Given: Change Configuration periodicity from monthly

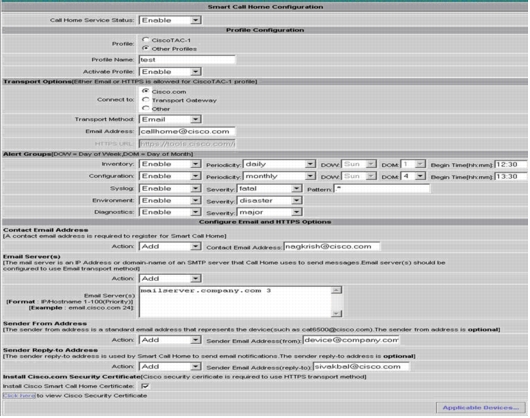Looking at the screenshot, I should [279, 176].
